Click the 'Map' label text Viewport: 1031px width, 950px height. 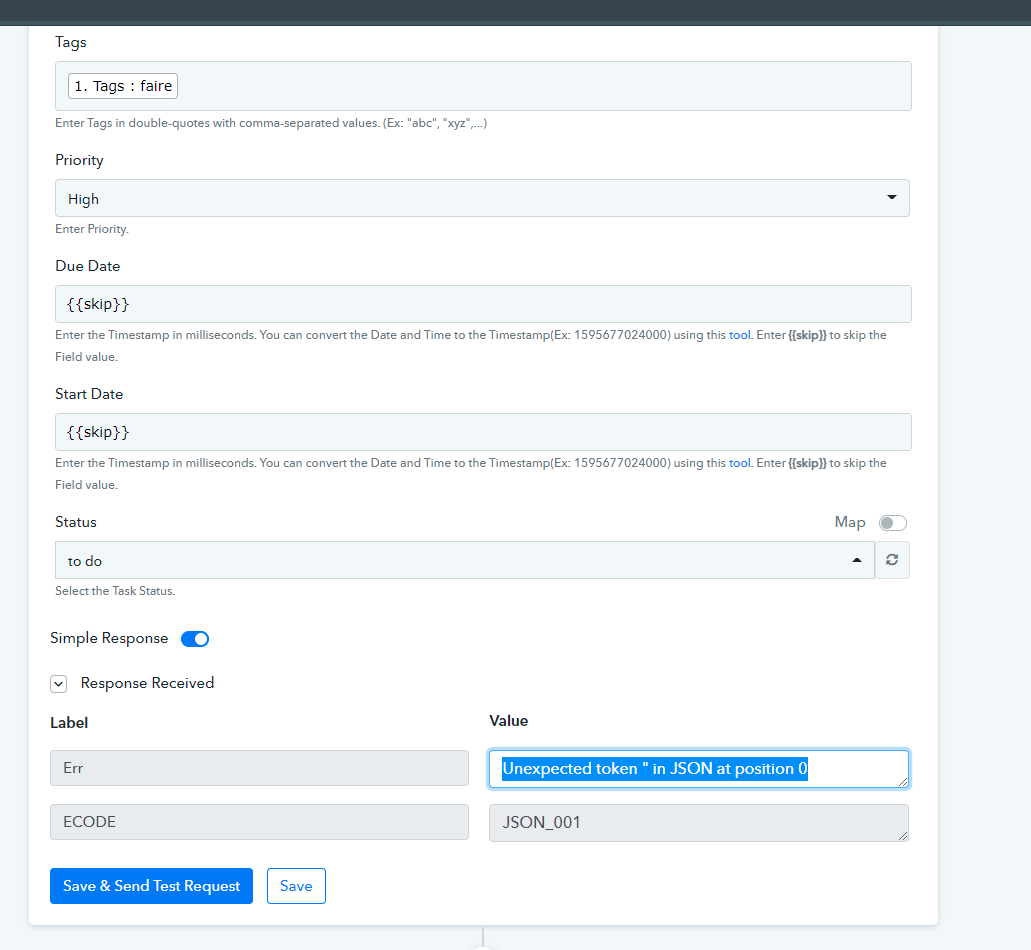click(x=850, y=523)
